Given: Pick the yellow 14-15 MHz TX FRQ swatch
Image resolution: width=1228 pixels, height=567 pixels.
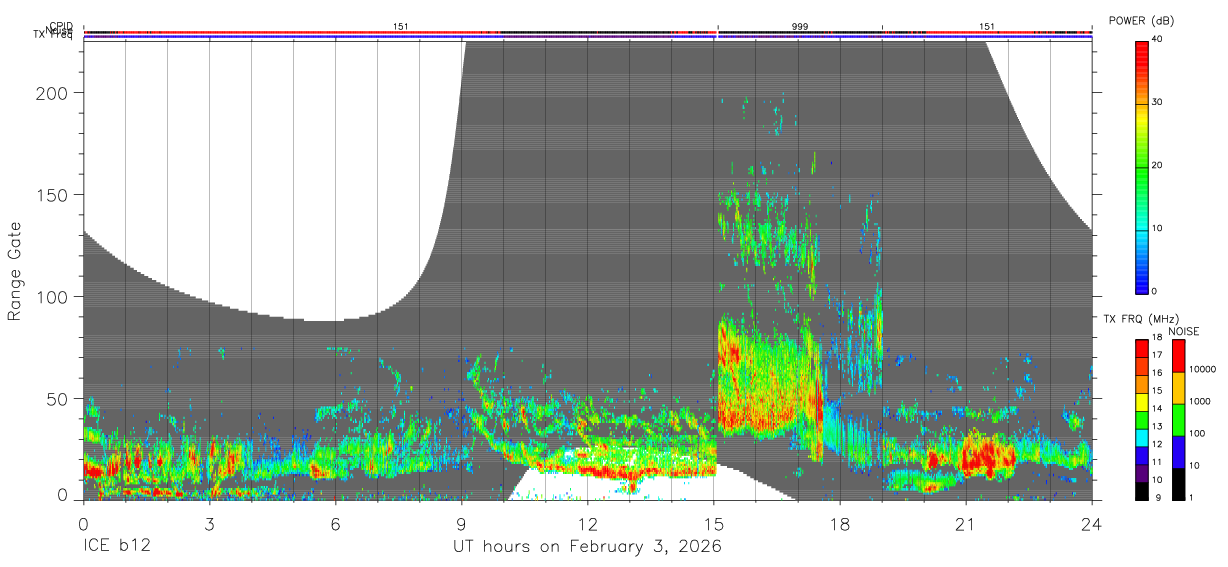Looking at the screenshot, I should click(1141, 400).
